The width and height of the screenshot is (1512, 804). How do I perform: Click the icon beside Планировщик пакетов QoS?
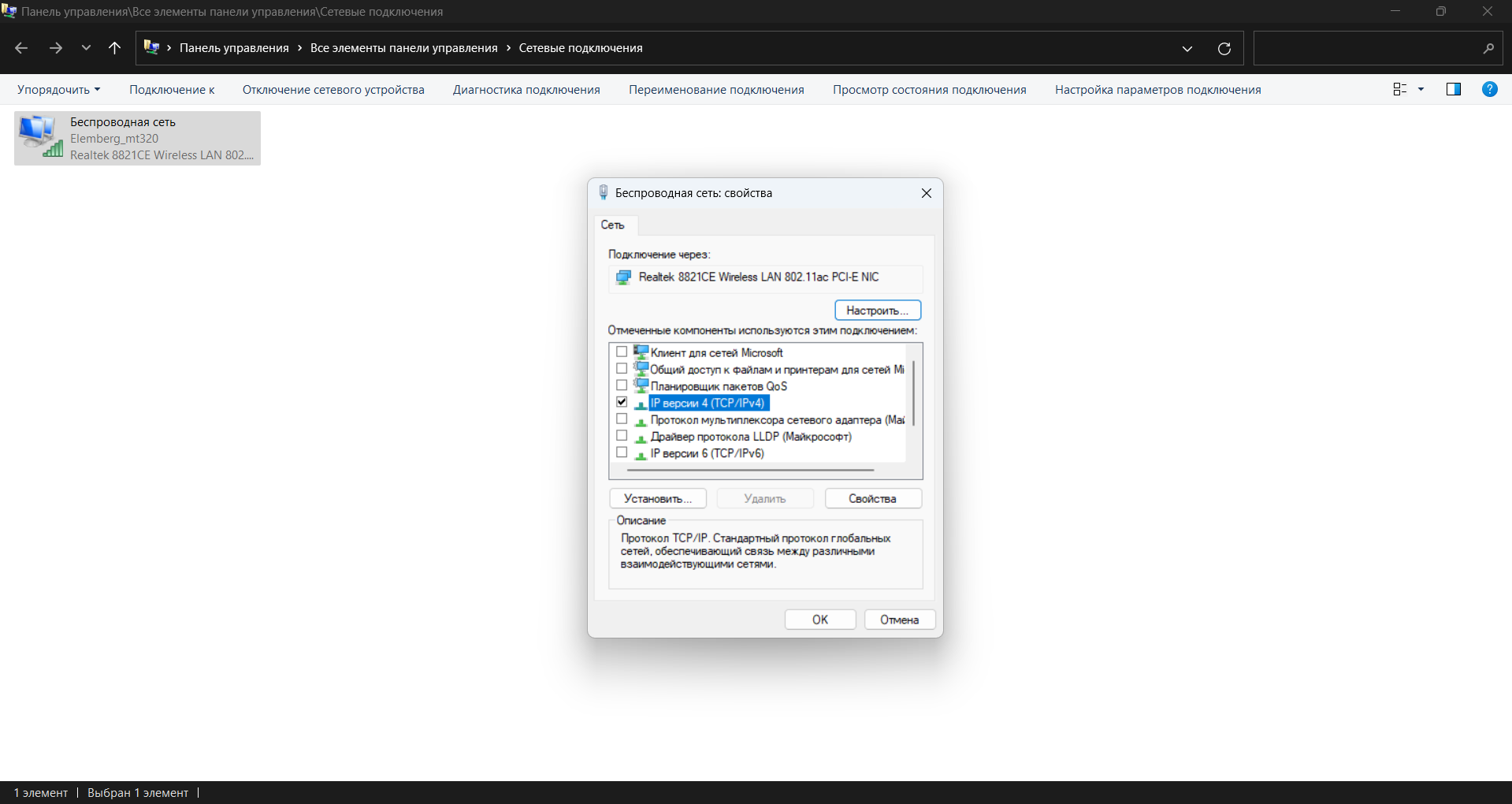coord(641,385)
